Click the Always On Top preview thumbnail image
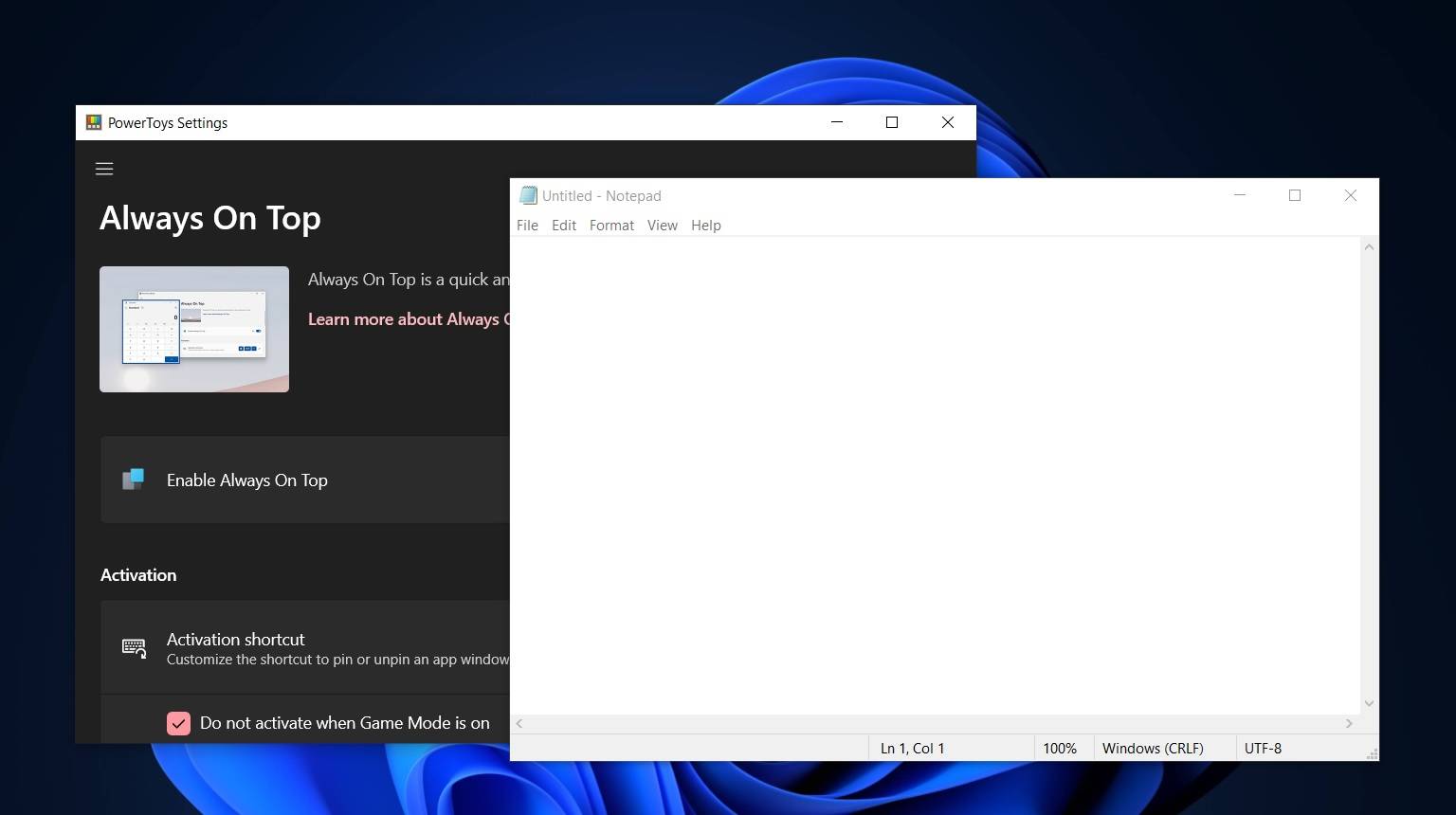1456x815 pixels. (193, 329)
